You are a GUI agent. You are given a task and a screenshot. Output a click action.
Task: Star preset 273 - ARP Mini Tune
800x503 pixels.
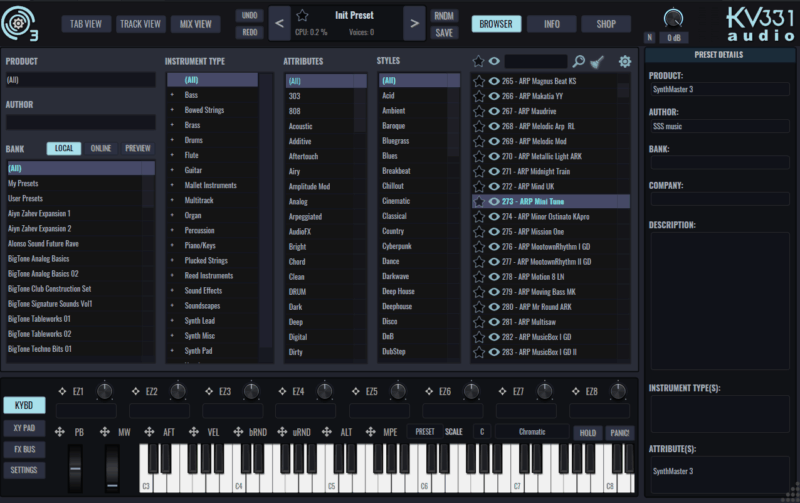click(x=479, y=202)
